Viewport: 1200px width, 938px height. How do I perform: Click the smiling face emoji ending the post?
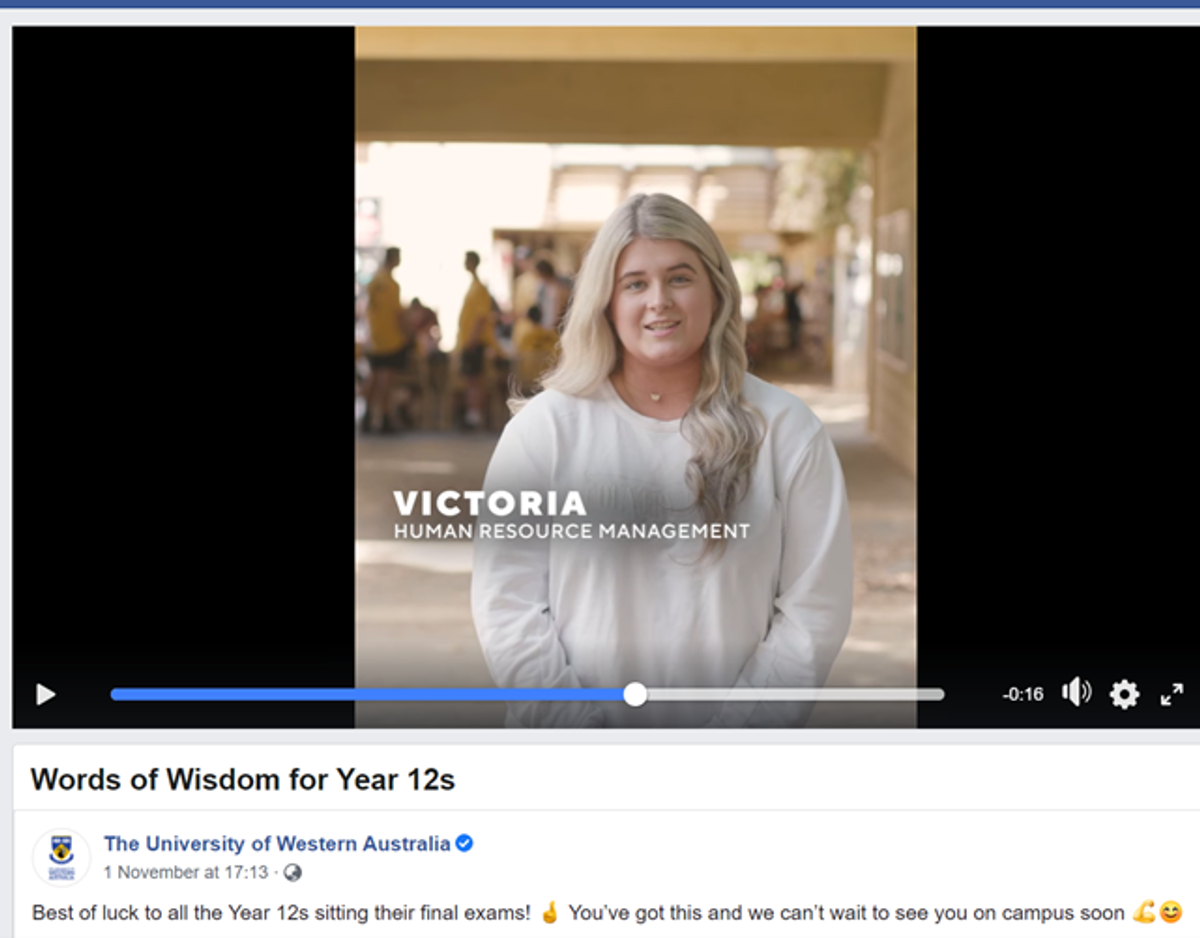(x=1170, y=912)
